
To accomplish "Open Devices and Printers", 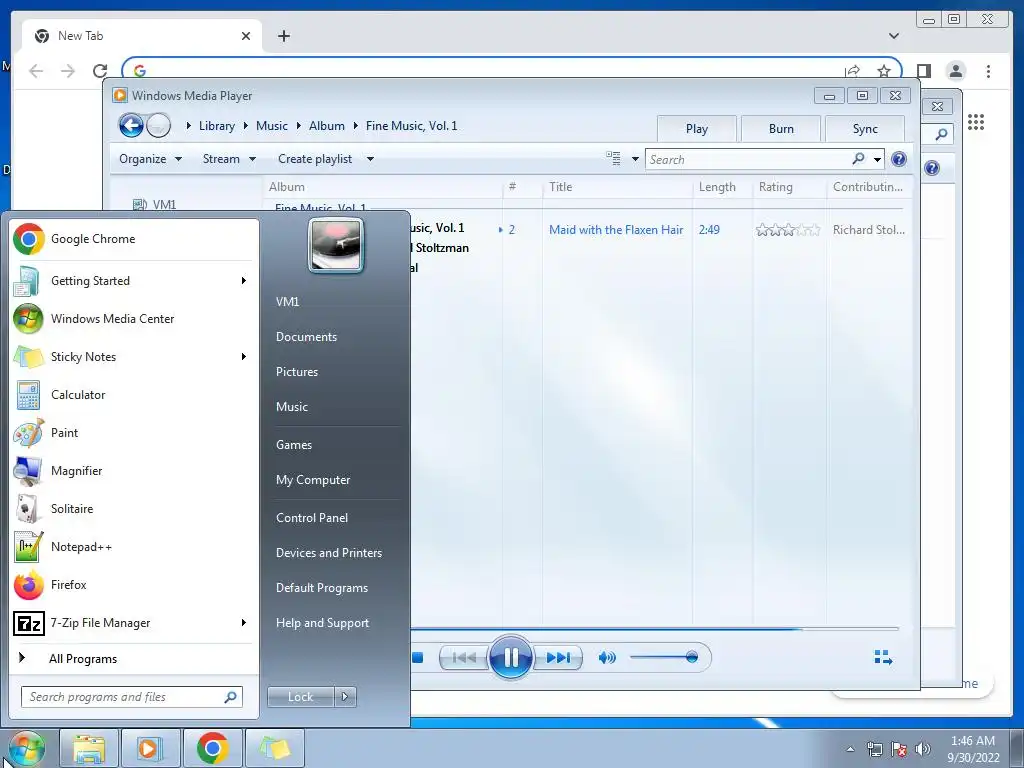I will coord(328,553).
